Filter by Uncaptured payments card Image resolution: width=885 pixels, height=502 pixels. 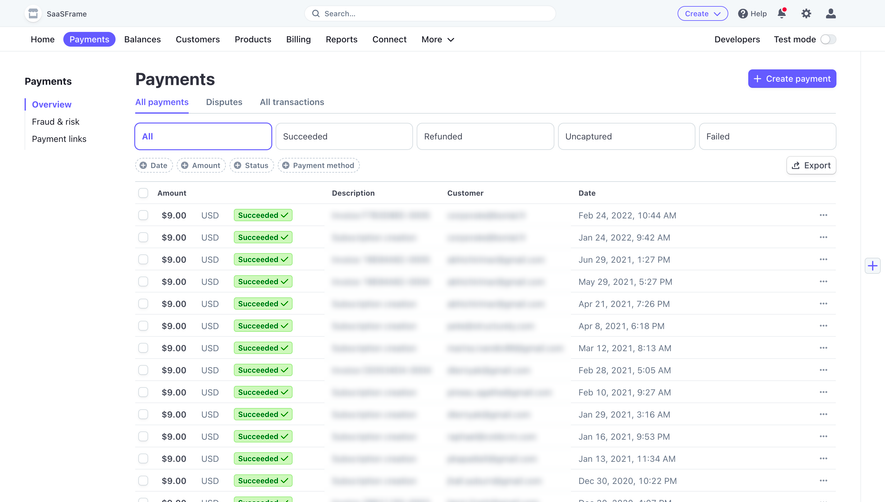tap(626, 137)
